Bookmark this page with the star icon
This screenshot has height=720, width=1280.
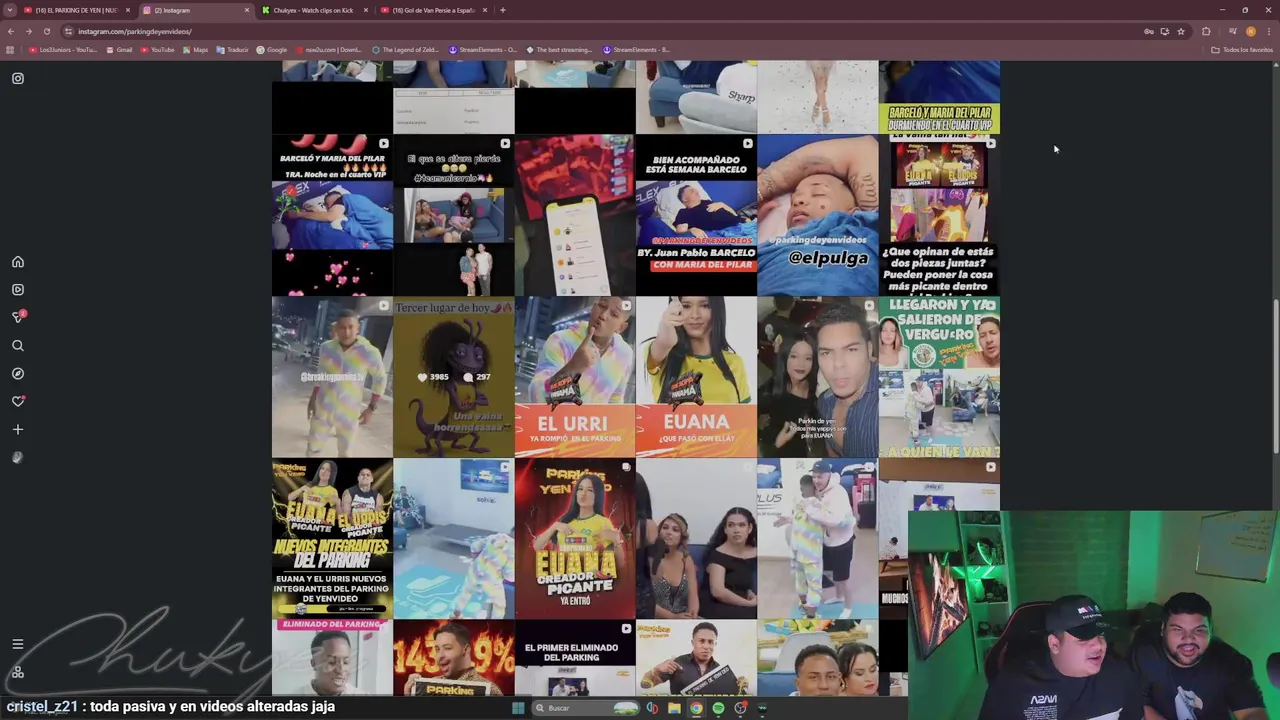pos(1181,31)
